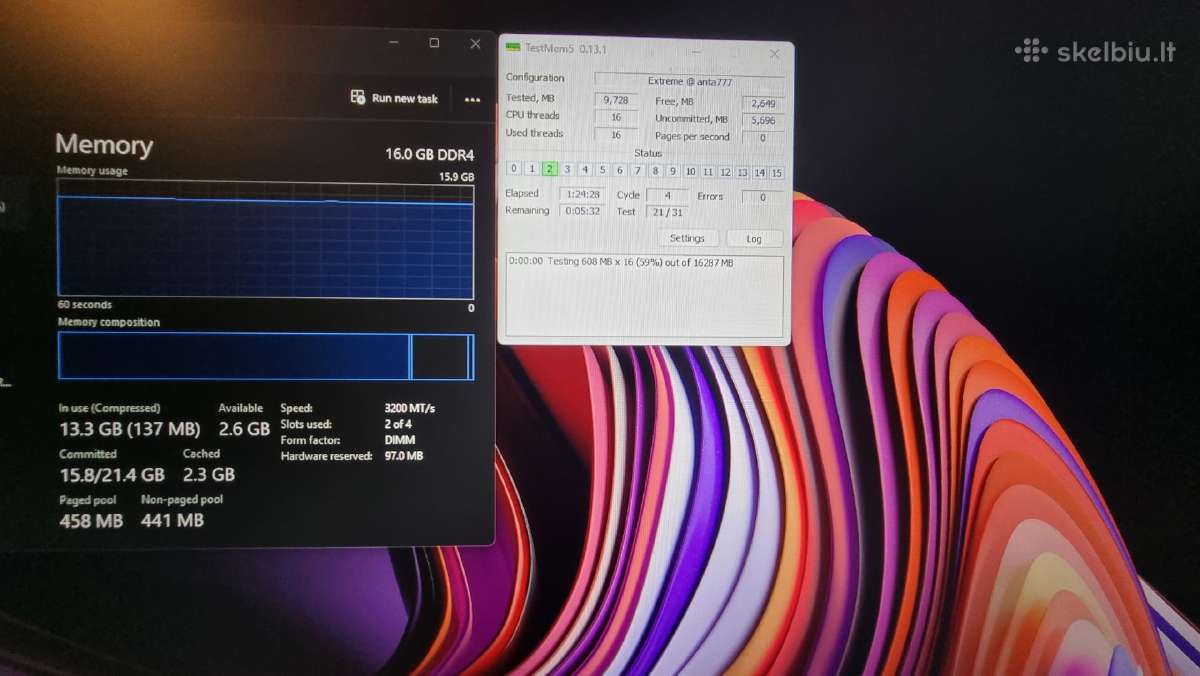Select status box for thread 4
Viewport: 1200px width, 676px height.
tap(585, 170)
